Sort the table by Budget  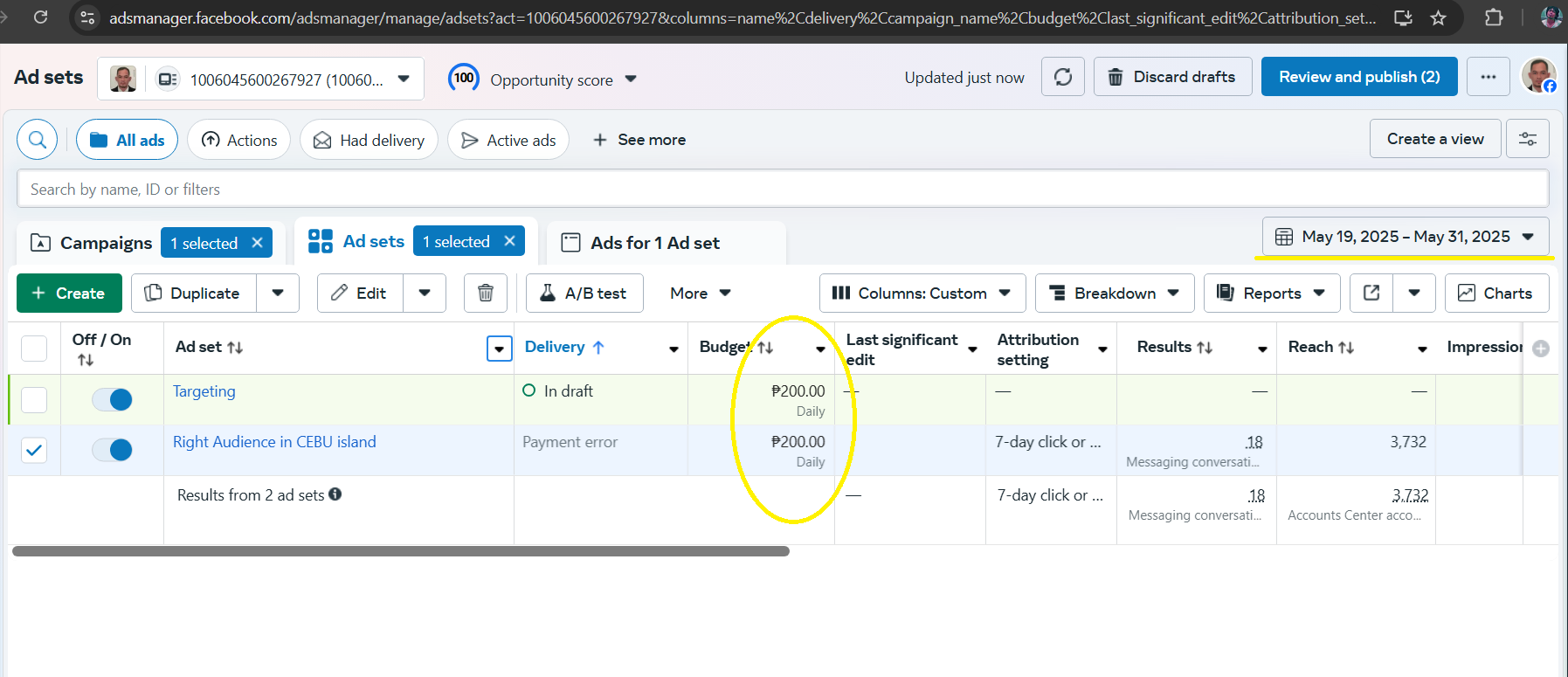[765, 348]
